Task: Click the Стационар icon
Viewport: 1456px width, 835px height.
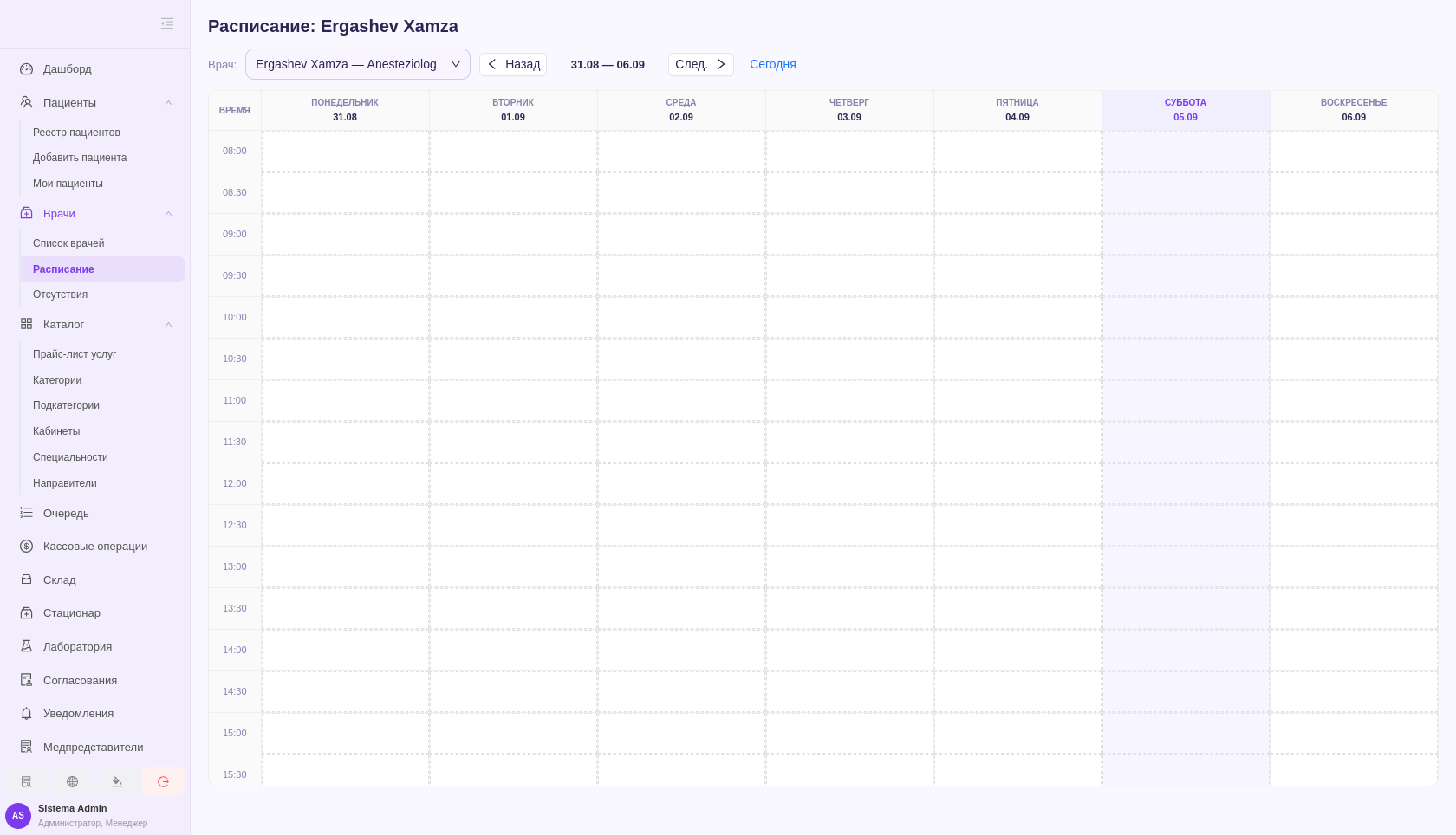Action: pos(26,613)
